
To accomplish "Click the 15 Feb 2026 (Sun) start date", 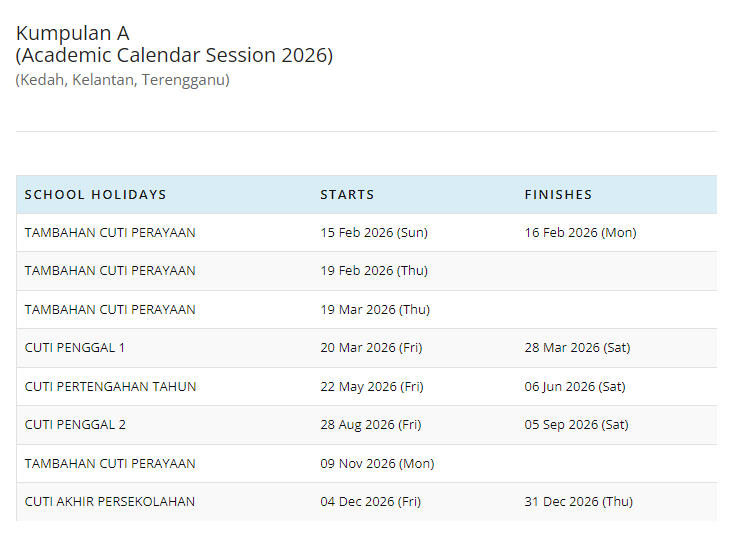I will (373, 233).
